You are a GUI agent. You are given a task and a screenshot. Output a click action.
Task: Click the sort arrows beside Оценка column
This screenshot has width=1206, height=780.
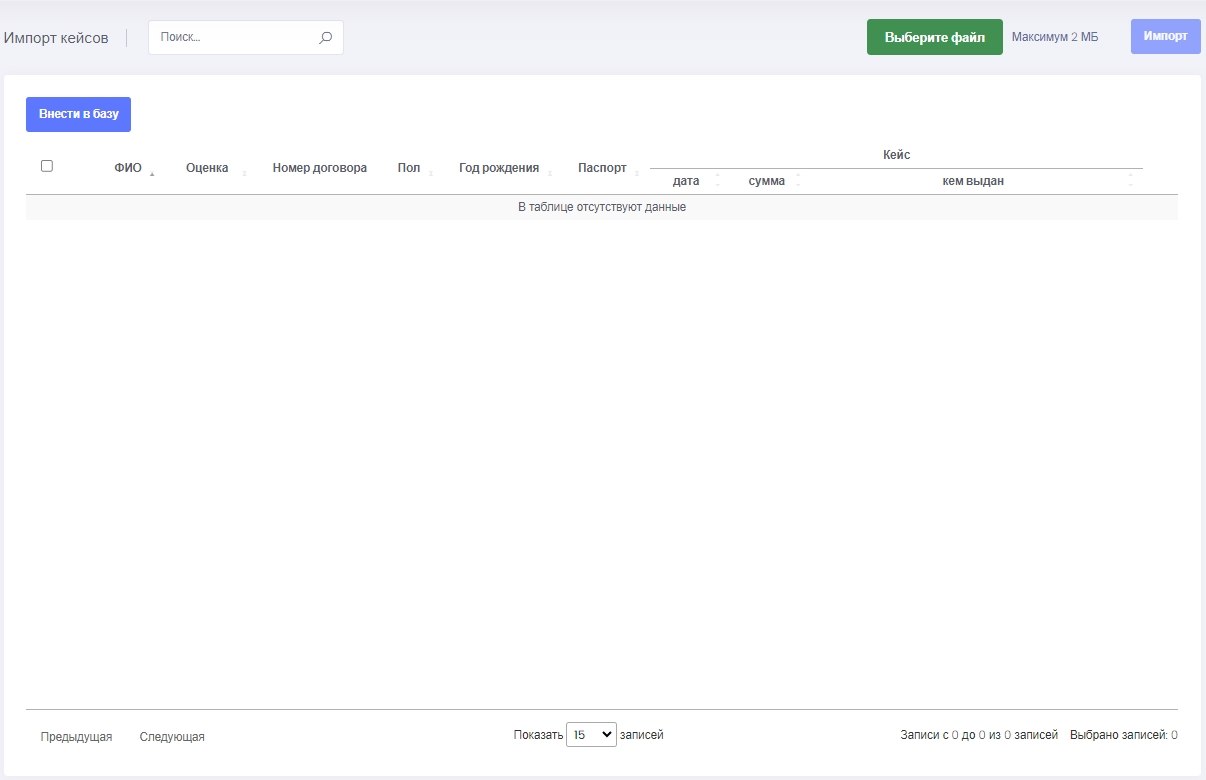(244, 171)
